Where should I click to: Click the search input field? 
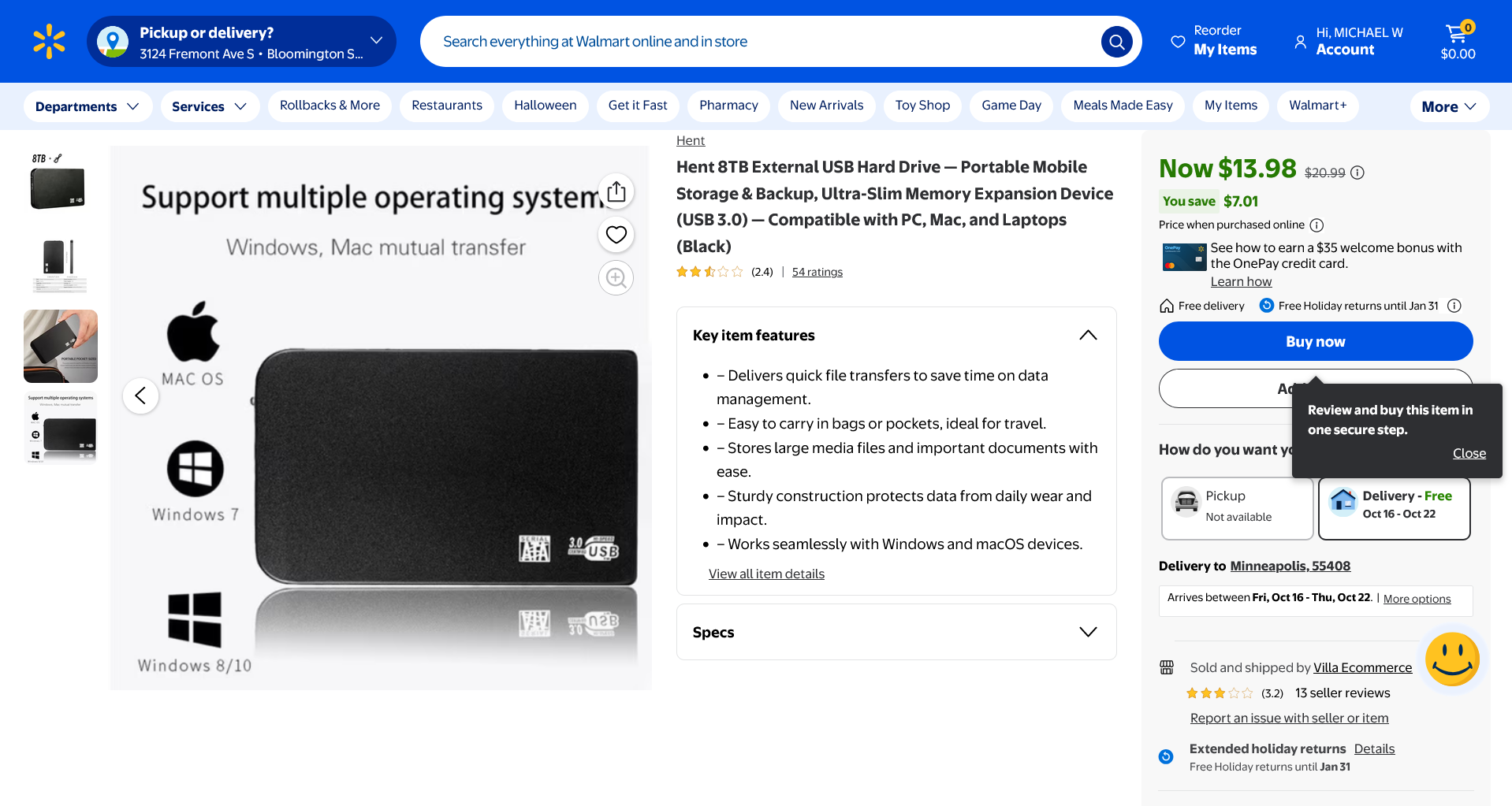tap(761, 42)
